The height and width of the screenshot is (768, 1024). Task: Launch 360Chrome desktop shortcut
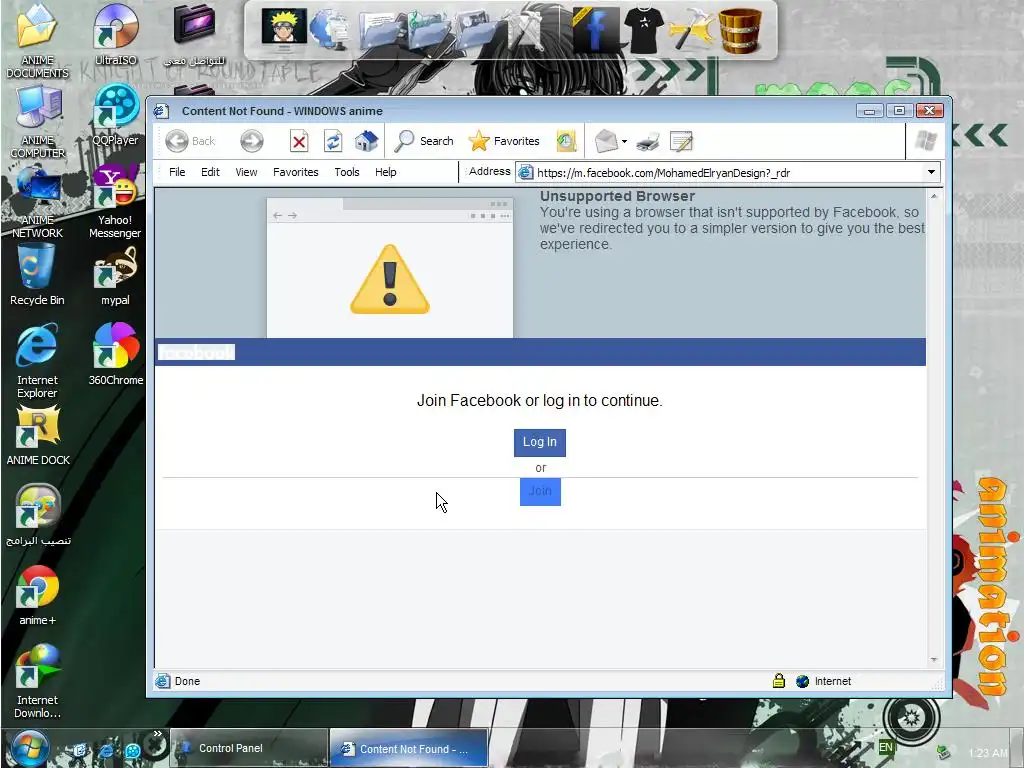click(x=116, y=355)
